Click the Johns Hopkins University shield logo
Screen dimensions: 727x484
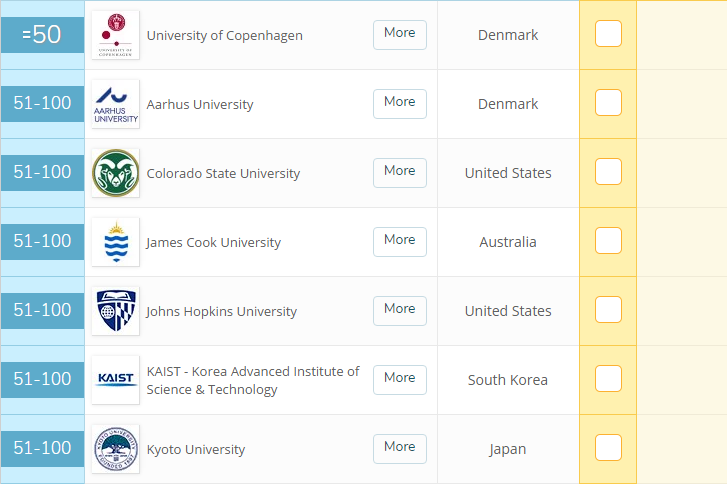(115, 311)
